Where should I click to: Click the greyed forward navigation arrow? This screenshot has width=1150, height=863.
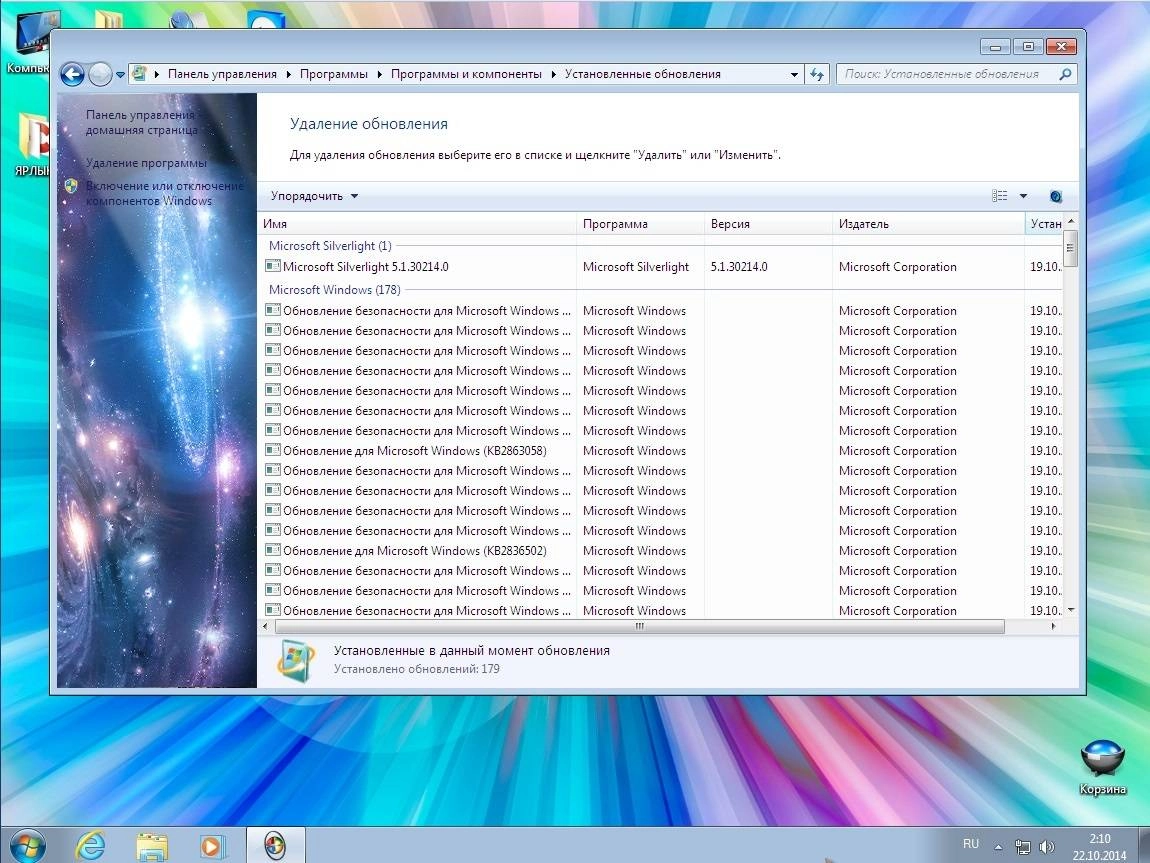point(100,74)
